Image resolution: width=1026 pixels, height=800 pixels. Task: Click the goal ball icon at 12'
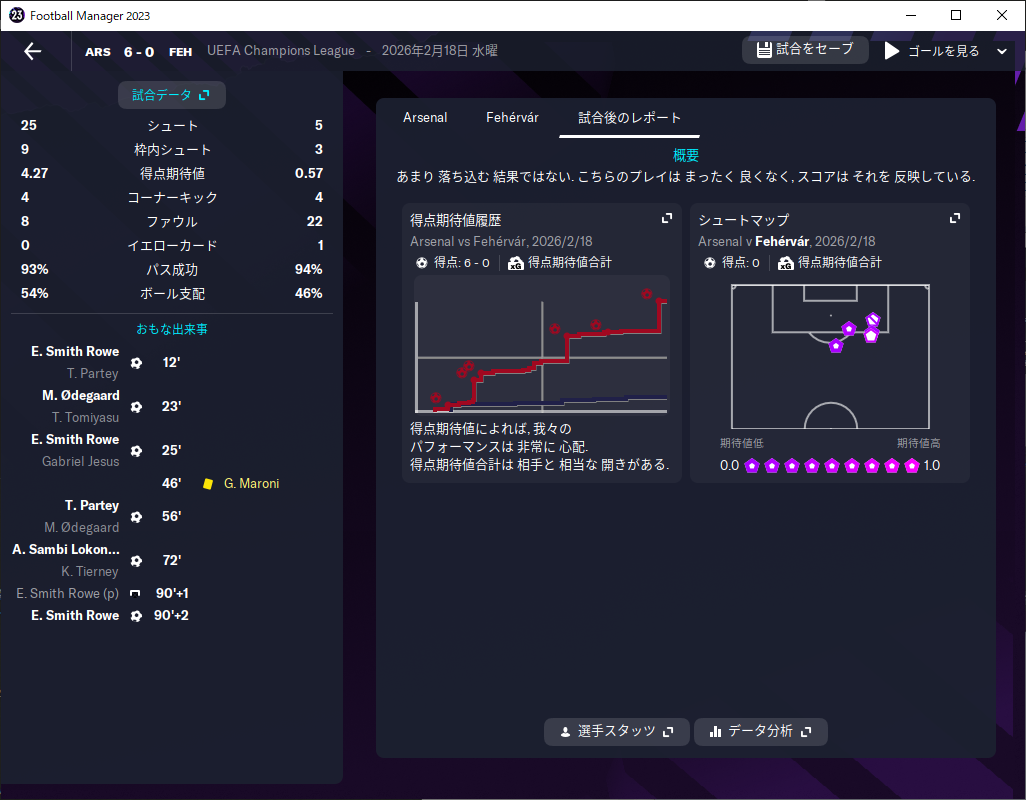[136, 362]
